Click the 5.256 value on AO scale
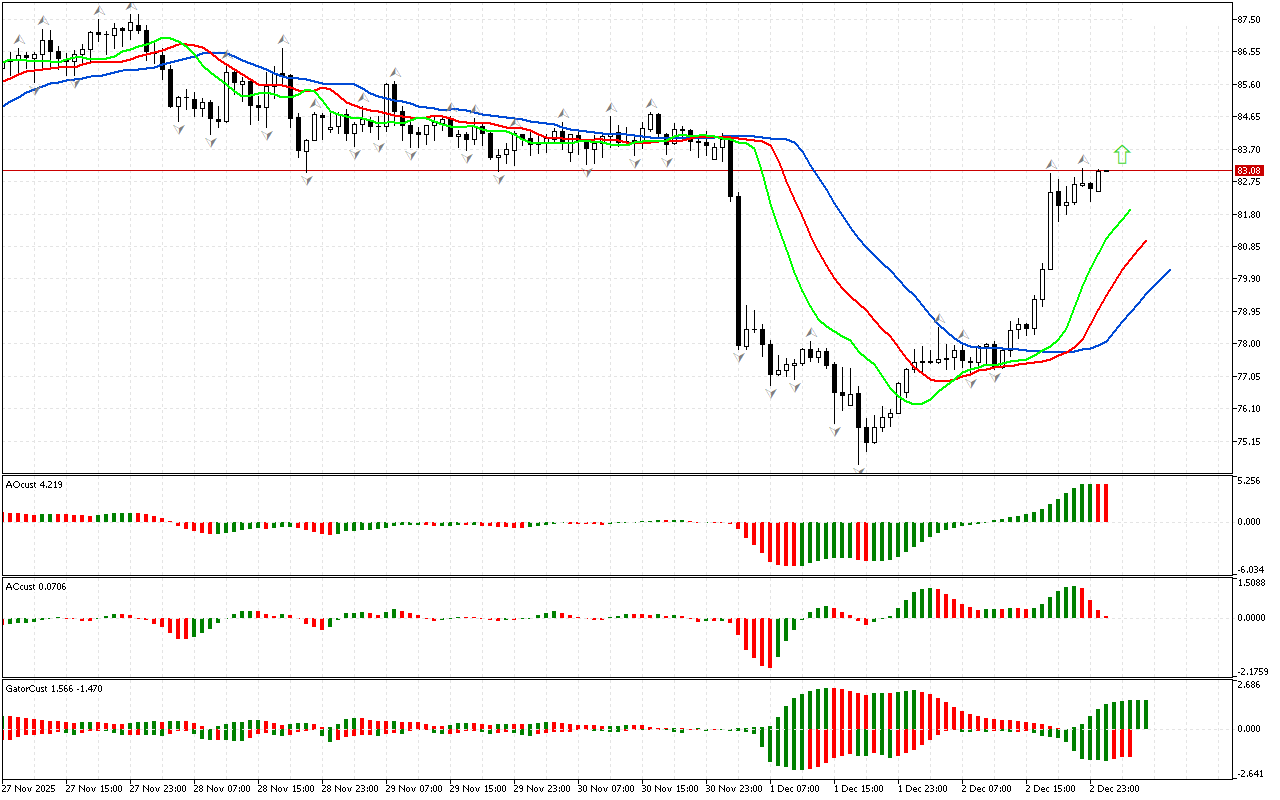 point(1248,481)
